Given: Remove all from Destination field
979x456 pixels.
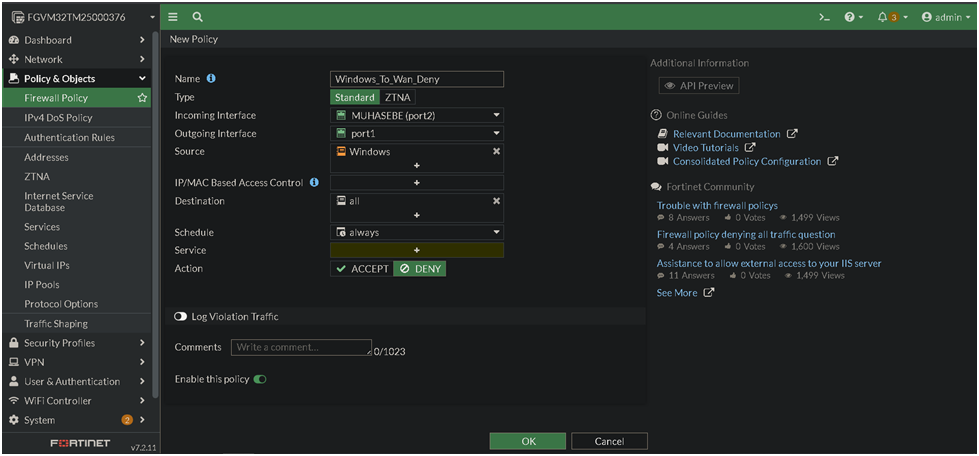Looking at the screenshot, I should tap(496, 201).
